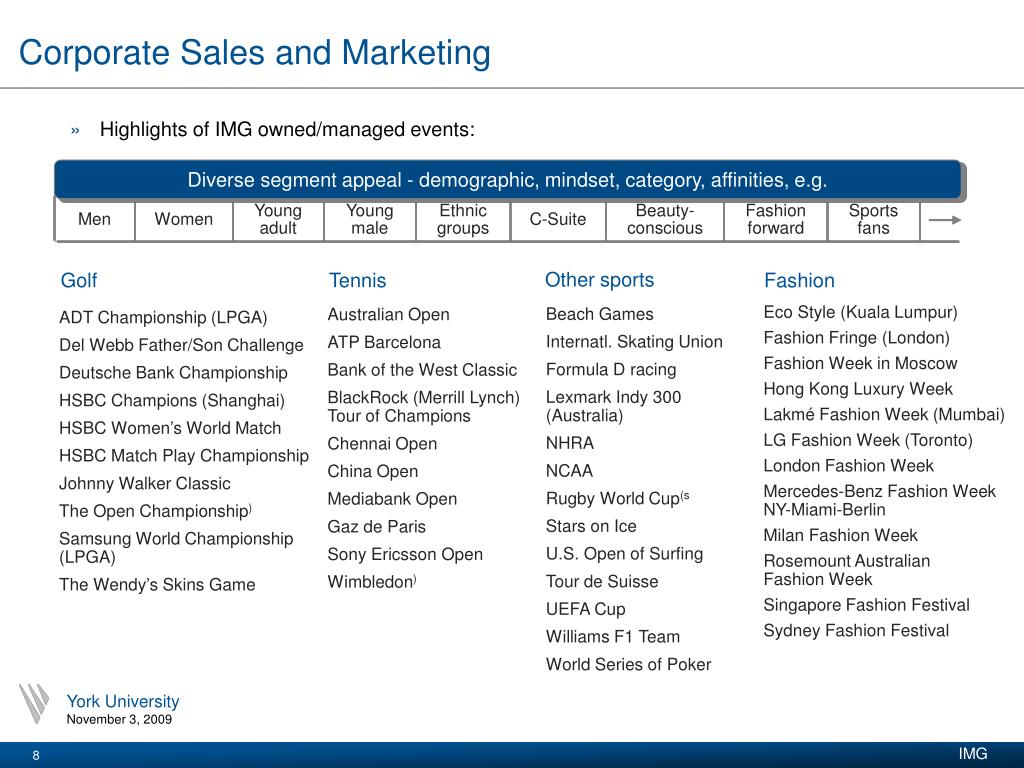
Task: Click Lakmé Fashion Week (Mumbai) entry
Action: tap(884, 415)
